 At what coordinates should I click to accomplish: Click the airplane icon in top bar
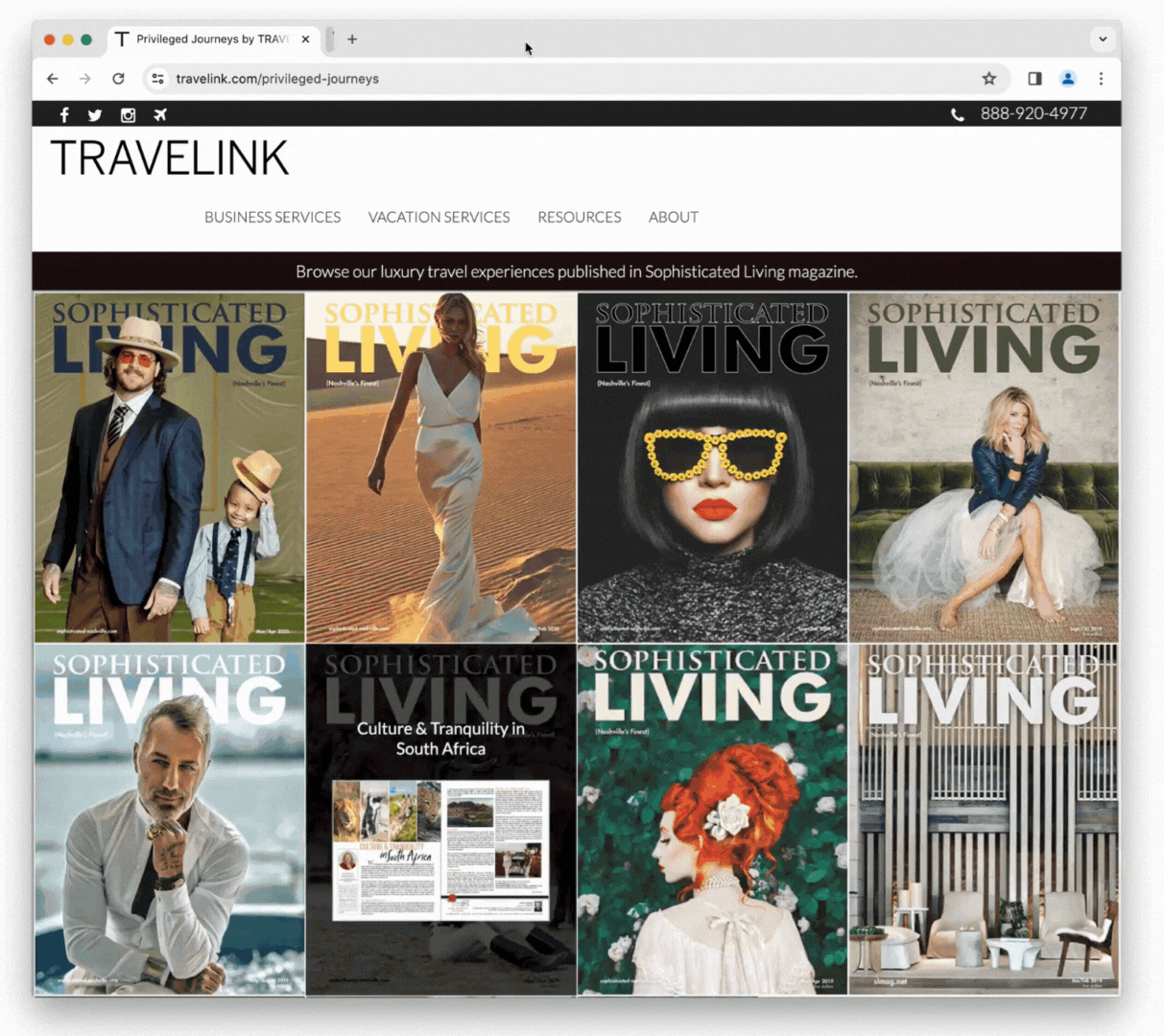coord(160,115)
